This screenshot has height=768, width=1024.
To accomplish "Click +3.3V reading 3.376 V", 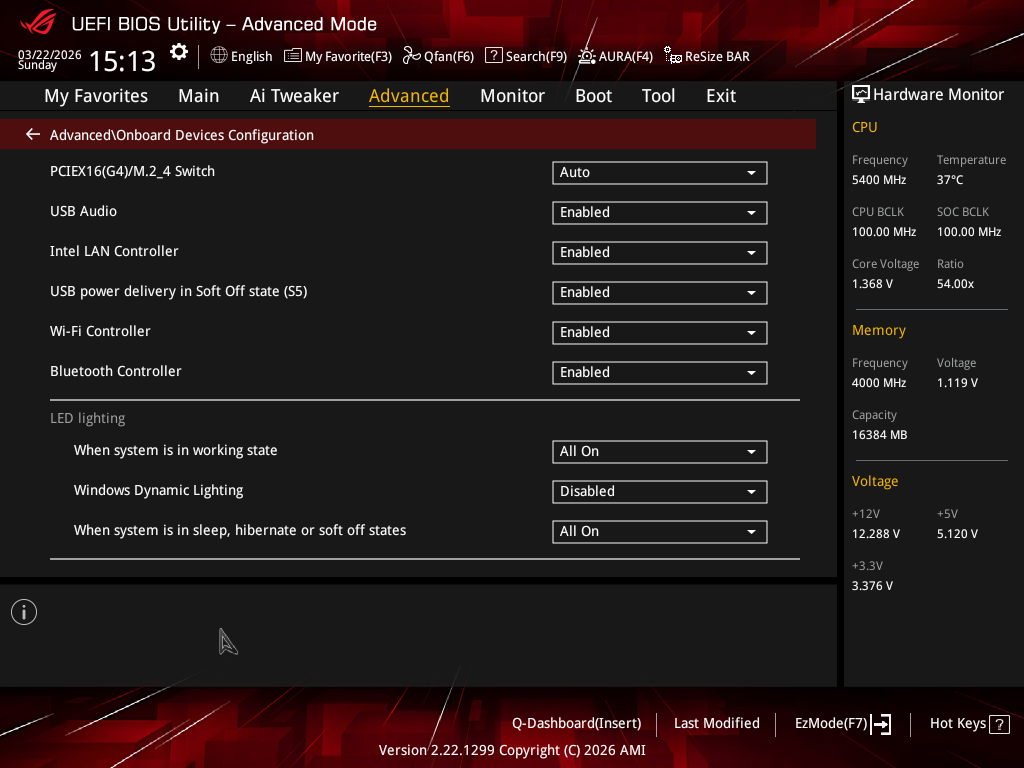I will (872, 586).
